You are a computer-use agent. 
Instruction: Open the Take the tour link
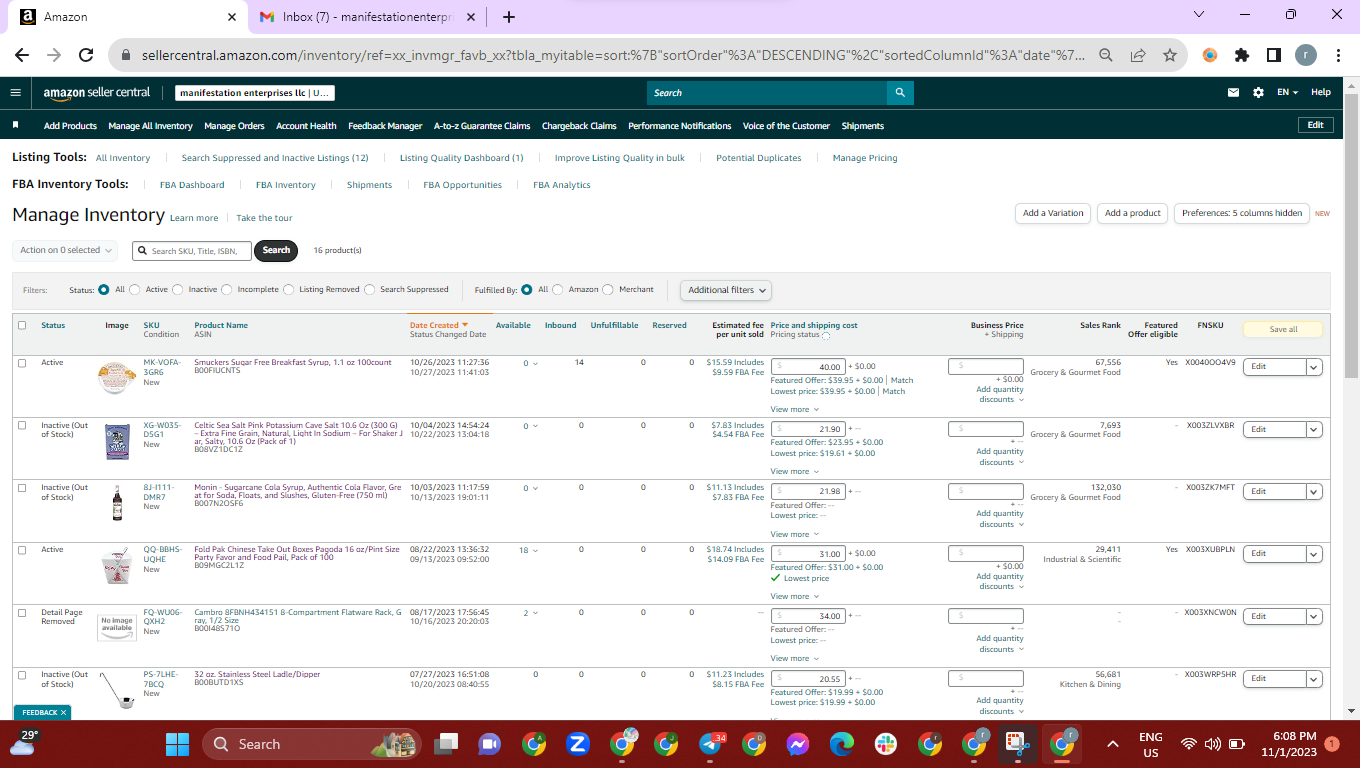click(265, 218)
